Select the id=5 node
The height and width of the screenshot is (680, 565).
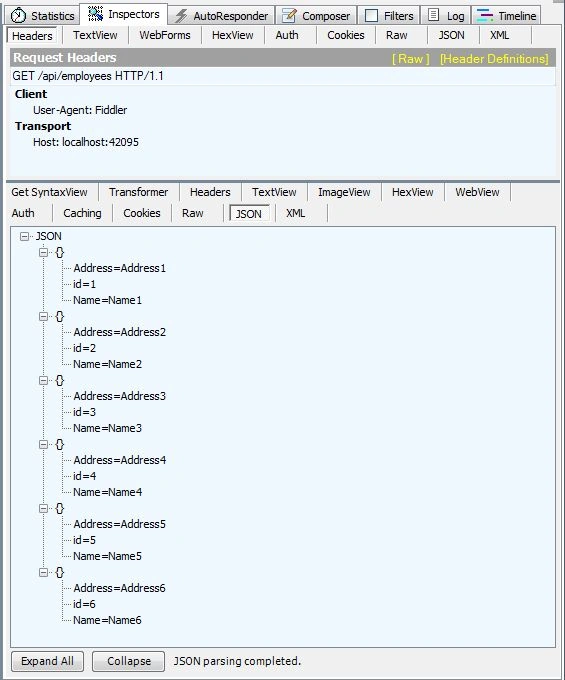[x=85, y=540]
